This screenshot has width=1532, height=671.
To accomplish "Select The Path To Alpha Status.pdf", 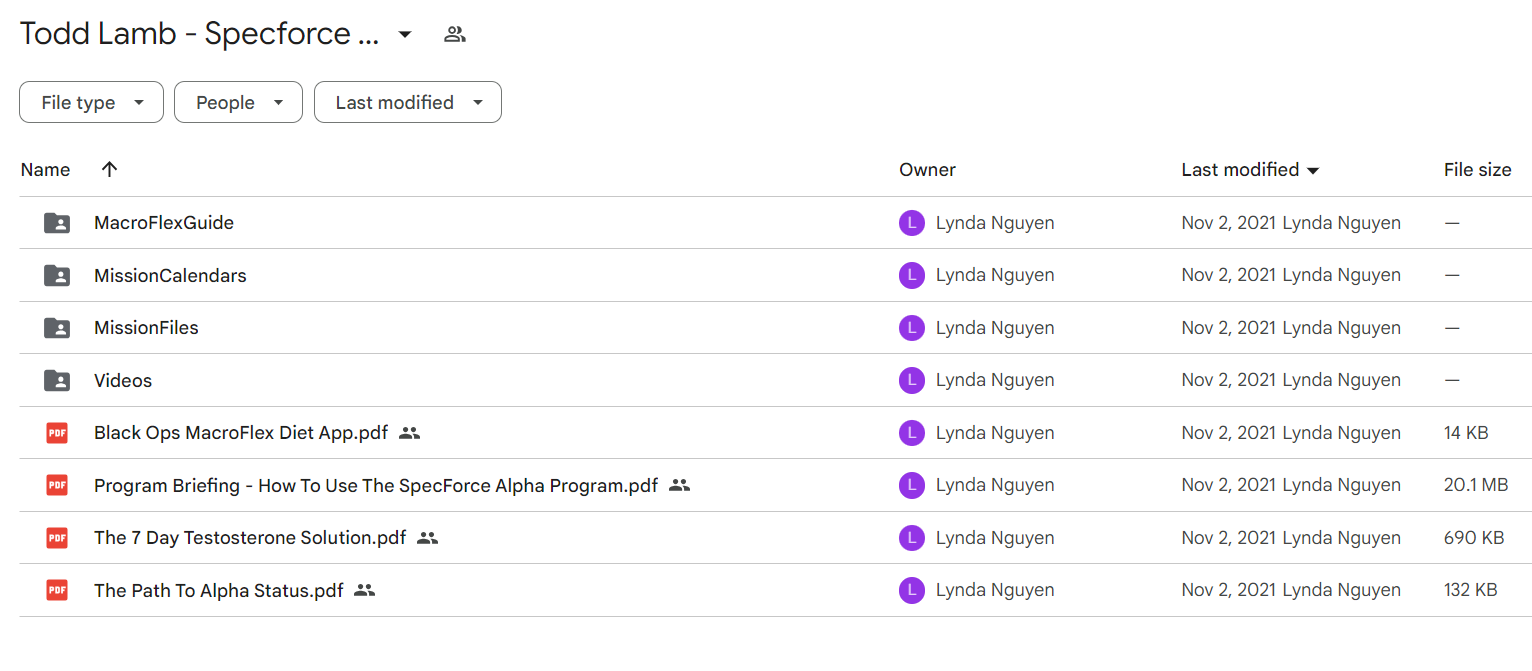I will click(219, 590).
